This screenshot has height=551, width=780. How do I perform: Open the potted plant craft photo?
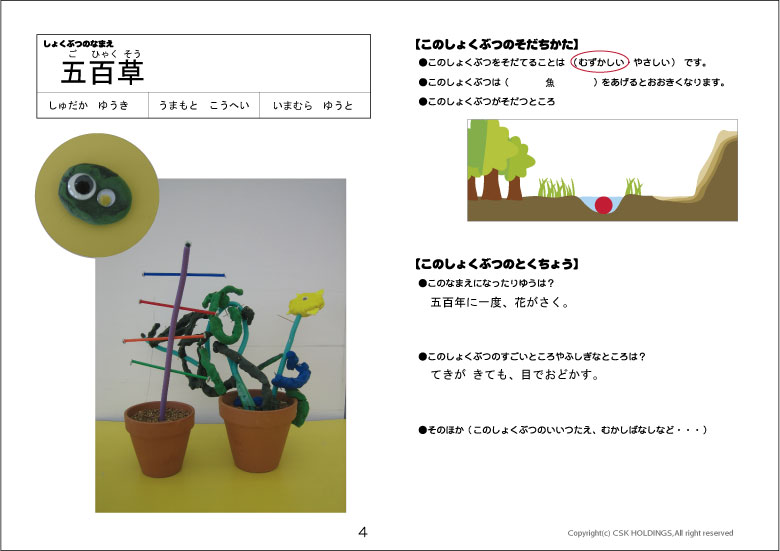click(220, 346)
